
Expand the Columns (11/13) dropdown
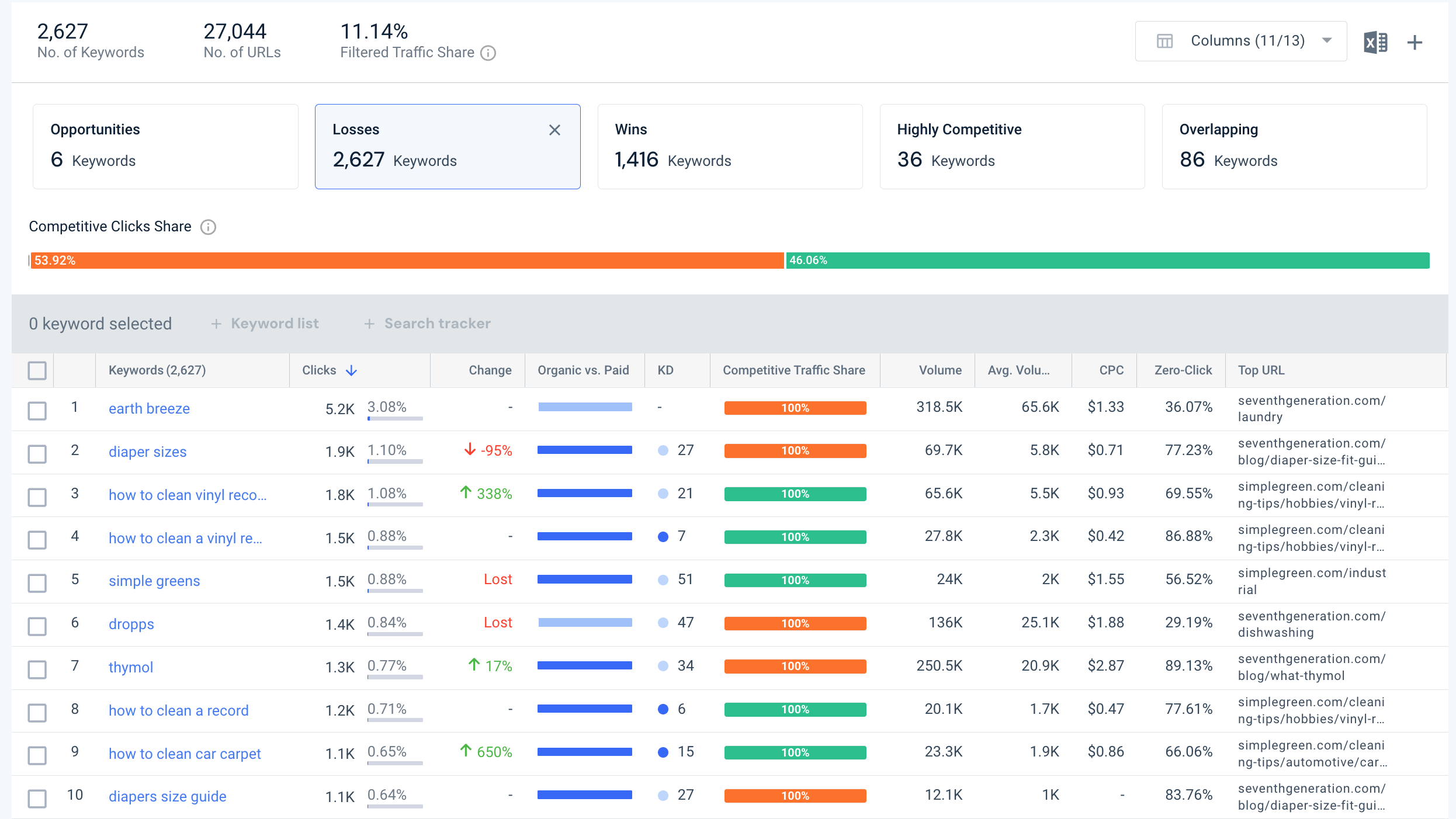pyautogui.click(x=1241, y=41)
